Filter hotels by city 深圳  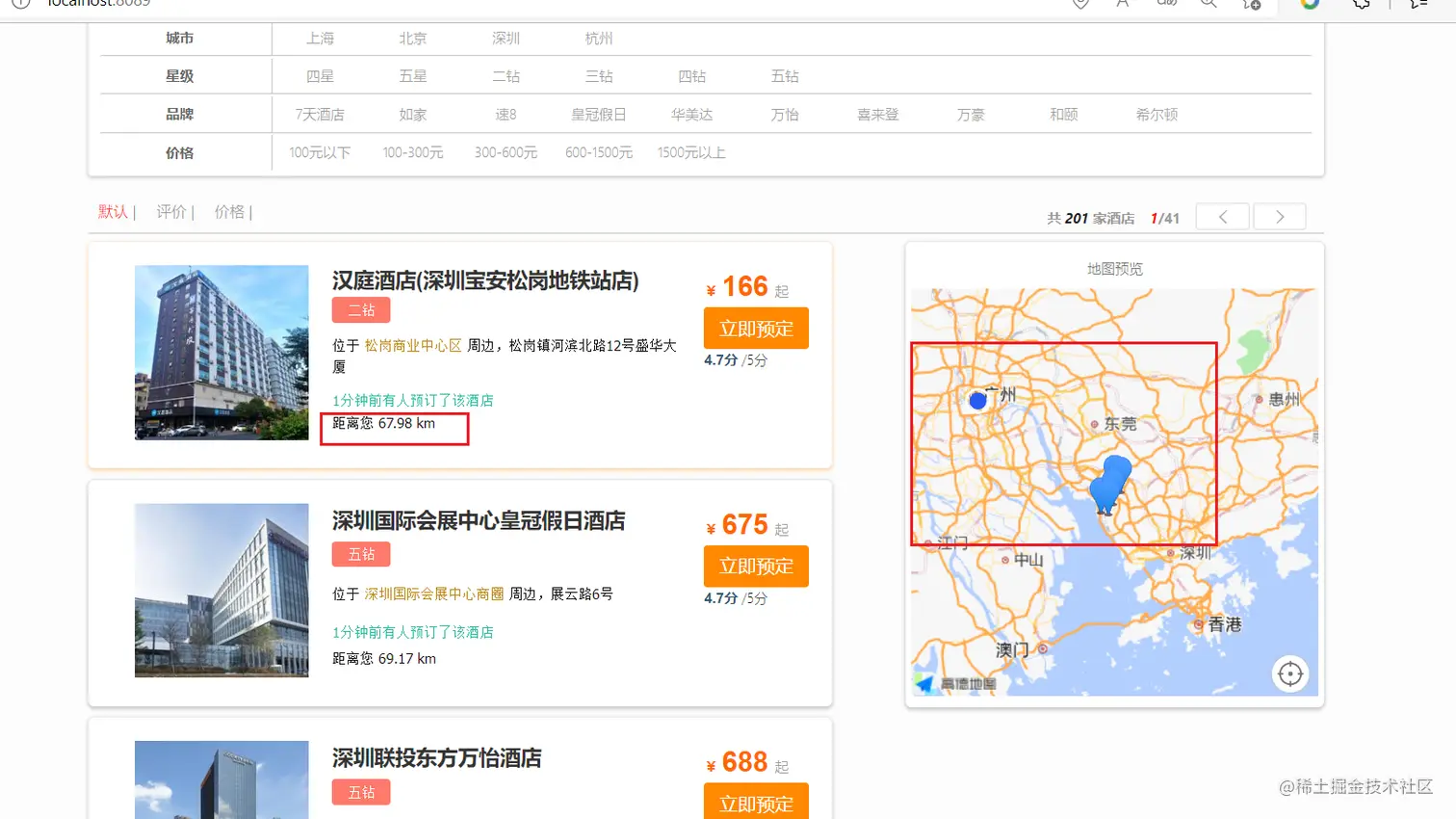coord(506,39)
